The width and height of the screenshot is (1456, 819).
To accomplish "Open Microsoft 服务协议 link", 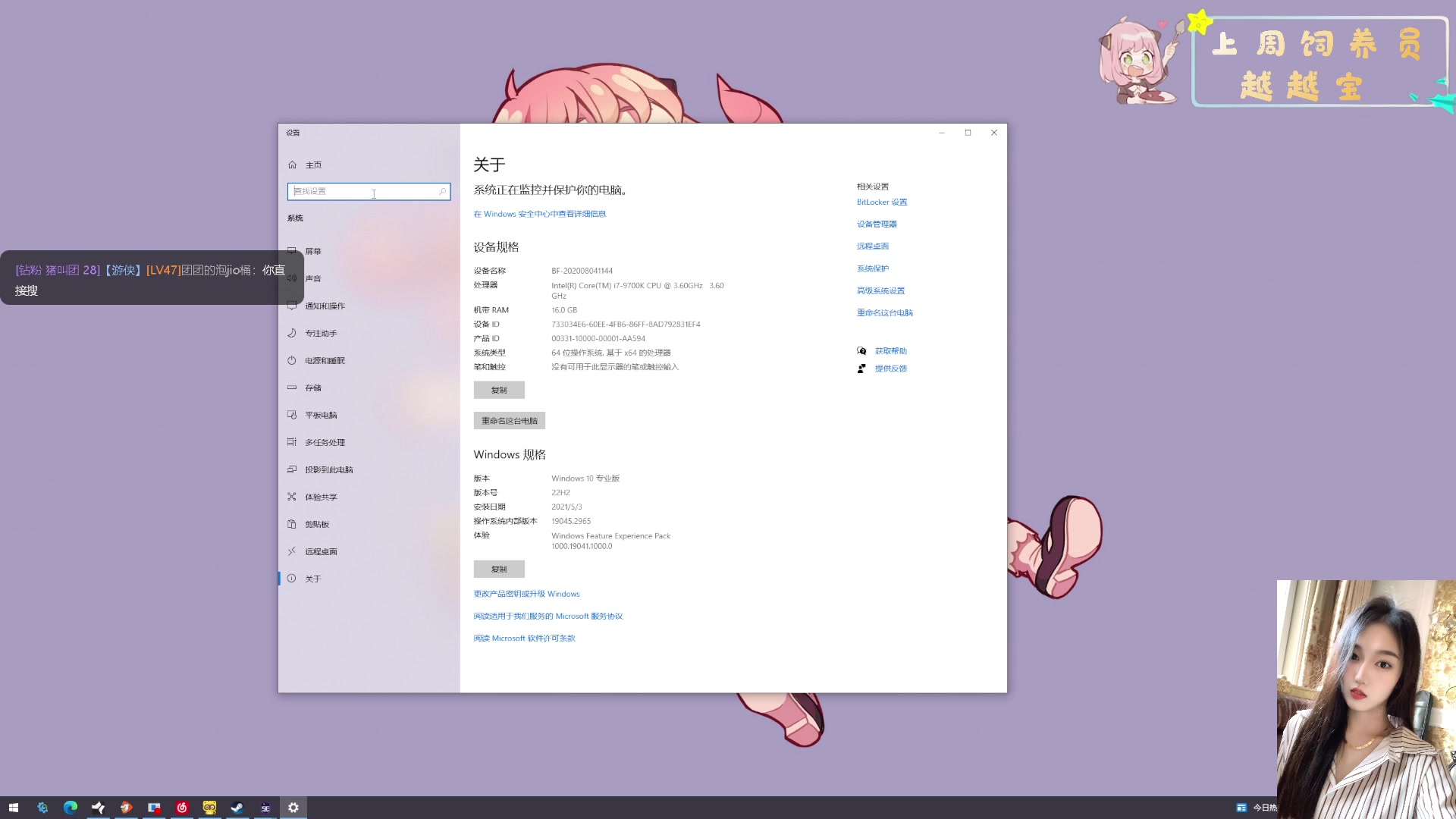I will tap(548, 616).
